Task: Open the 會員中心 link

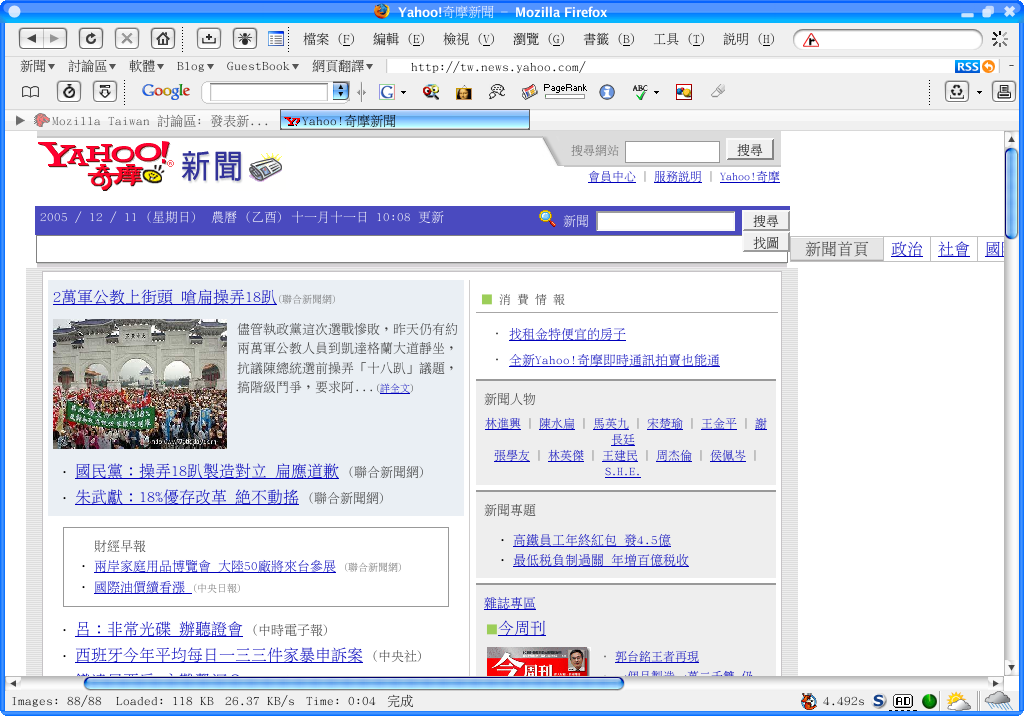Action: click(611, 176)
